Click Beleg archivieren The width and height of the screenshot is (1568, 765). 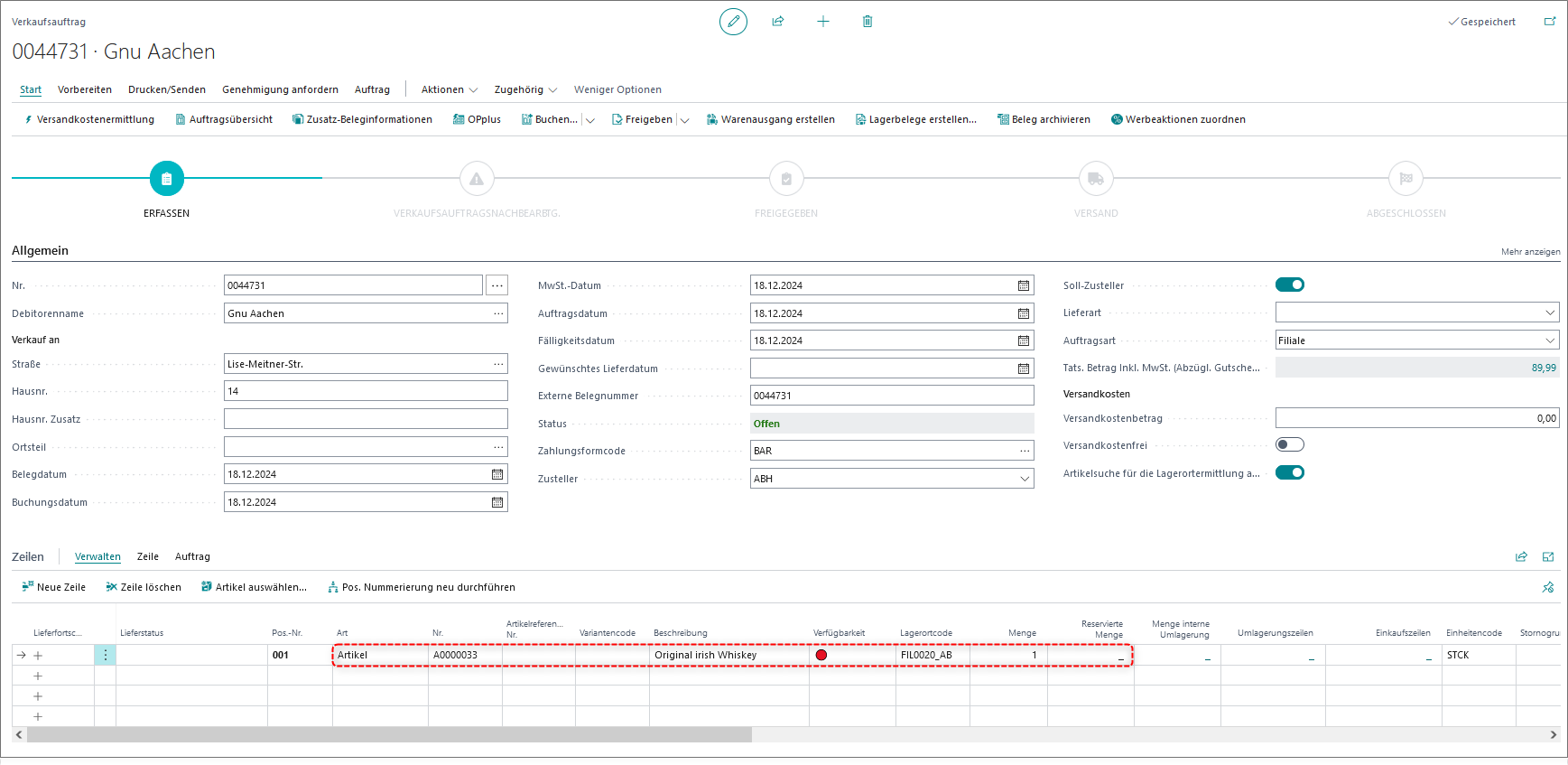[1044, 119]
